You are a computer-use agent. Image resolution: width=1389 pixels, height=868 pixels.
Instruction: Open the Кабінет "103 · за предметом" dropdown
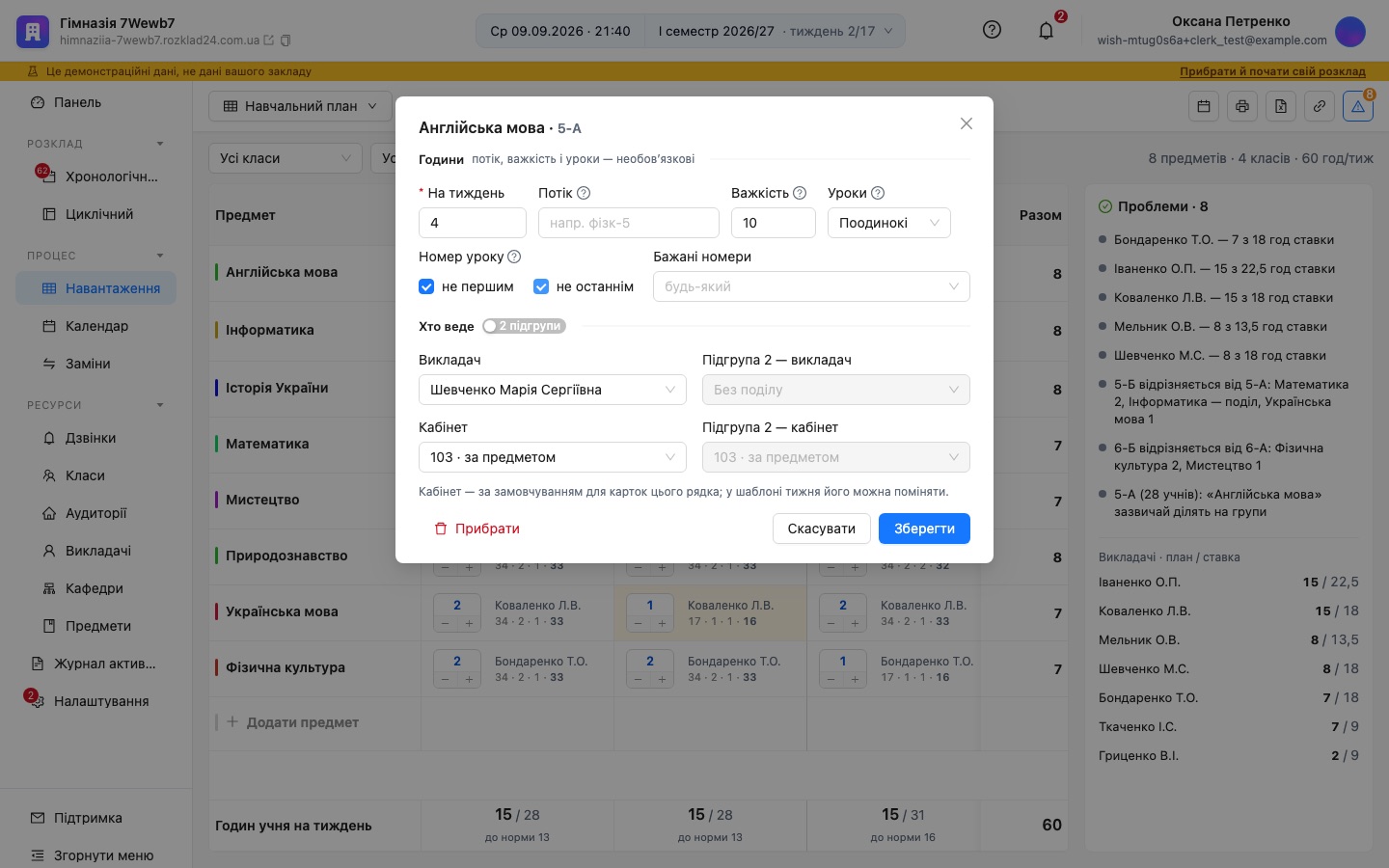pyautogui.click(x=553, y=457)
